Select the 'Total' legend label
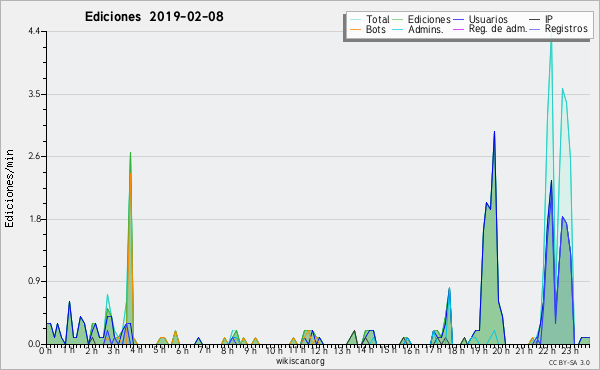The height and width of the screenshot is (370, 600). (x=378, y=19)
